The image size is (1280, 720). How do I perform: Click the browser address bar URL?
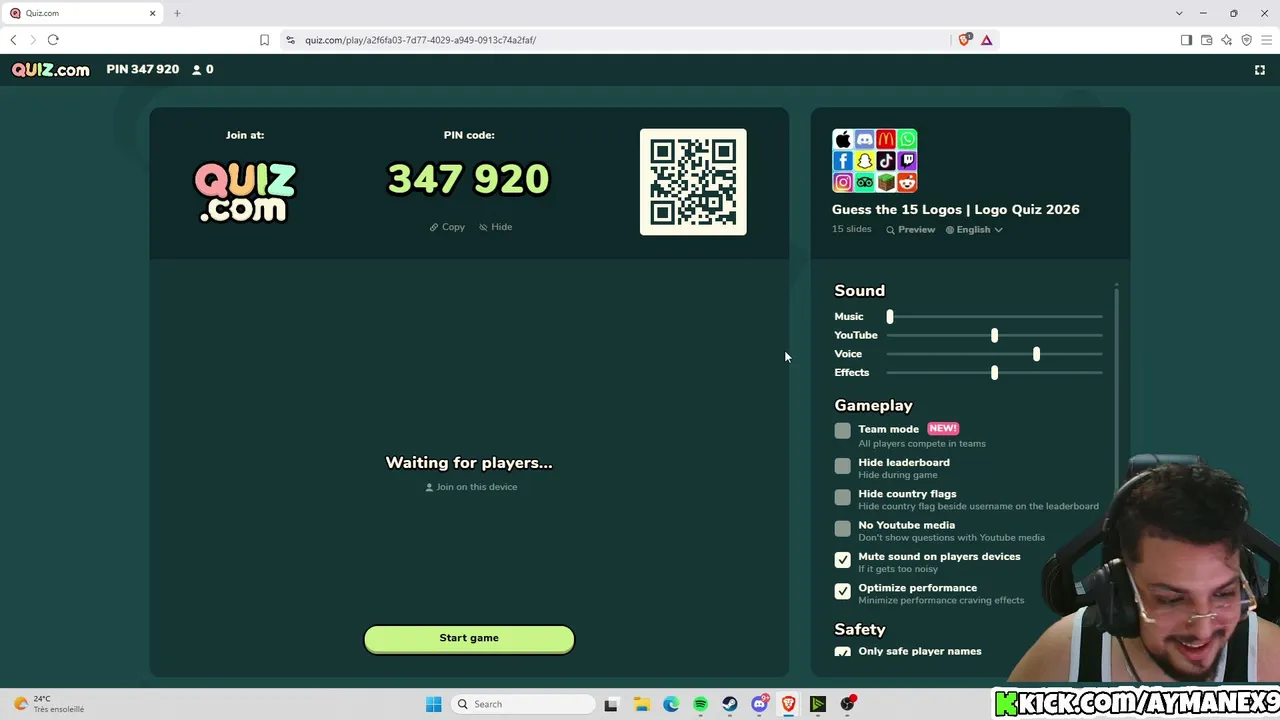coord(420,40)
